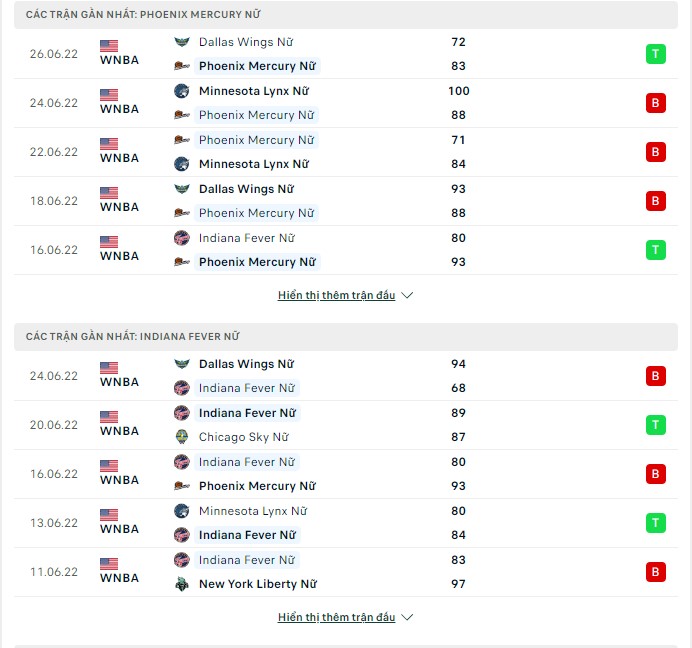Click WNBA league label for 16.06.22 Phoenix match
Screen dimensions: 692x648
[x=119, y=256]
